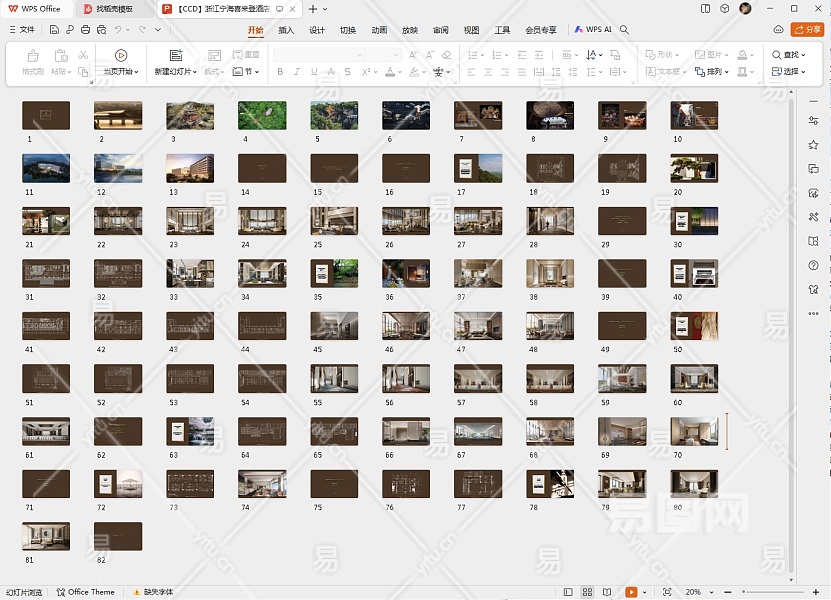
Task: Click the 分享 share button
Action: pyautogui.click(x=807, y=30)
